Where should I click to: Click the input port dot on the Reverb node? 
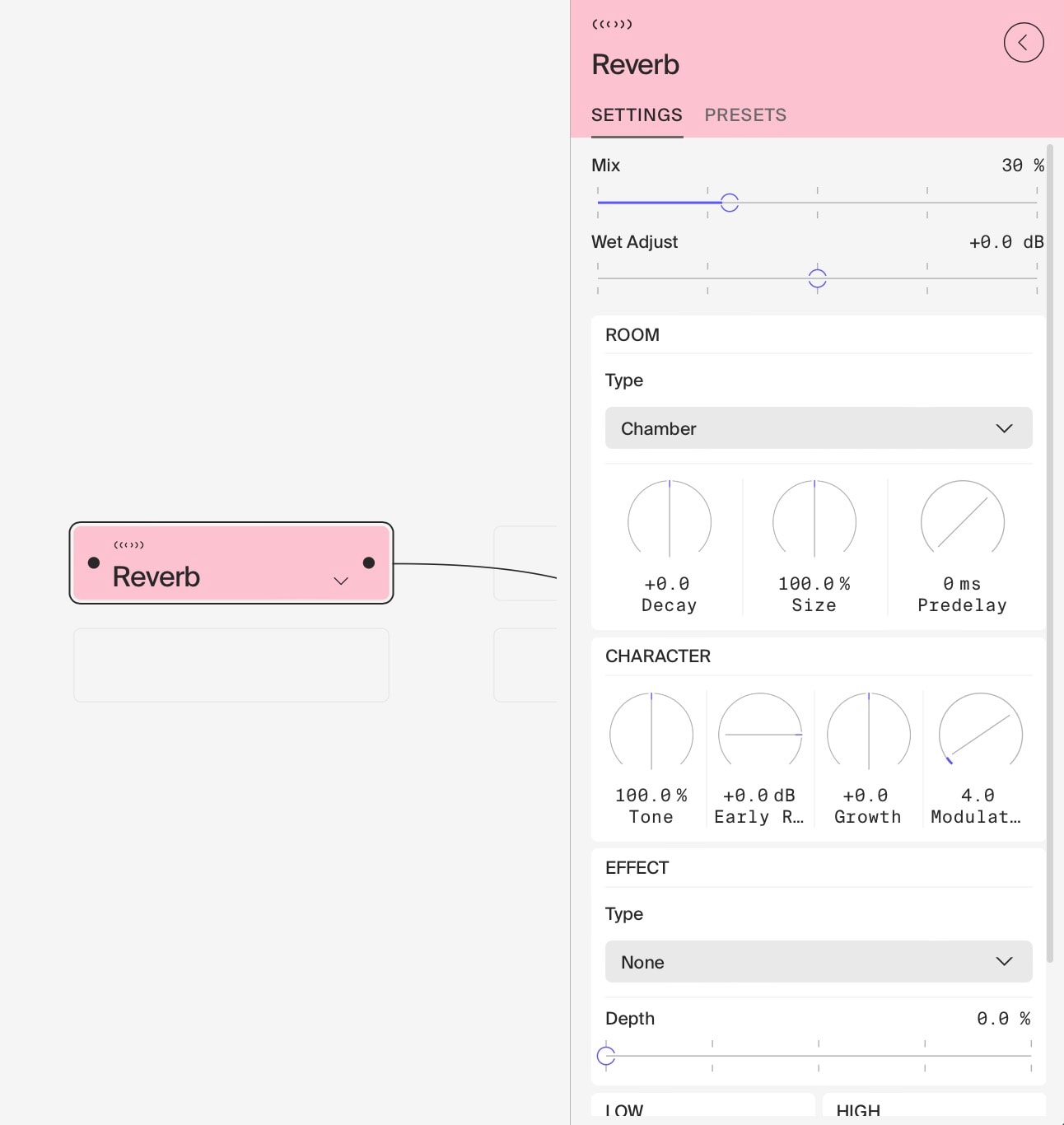coord(94,563)
